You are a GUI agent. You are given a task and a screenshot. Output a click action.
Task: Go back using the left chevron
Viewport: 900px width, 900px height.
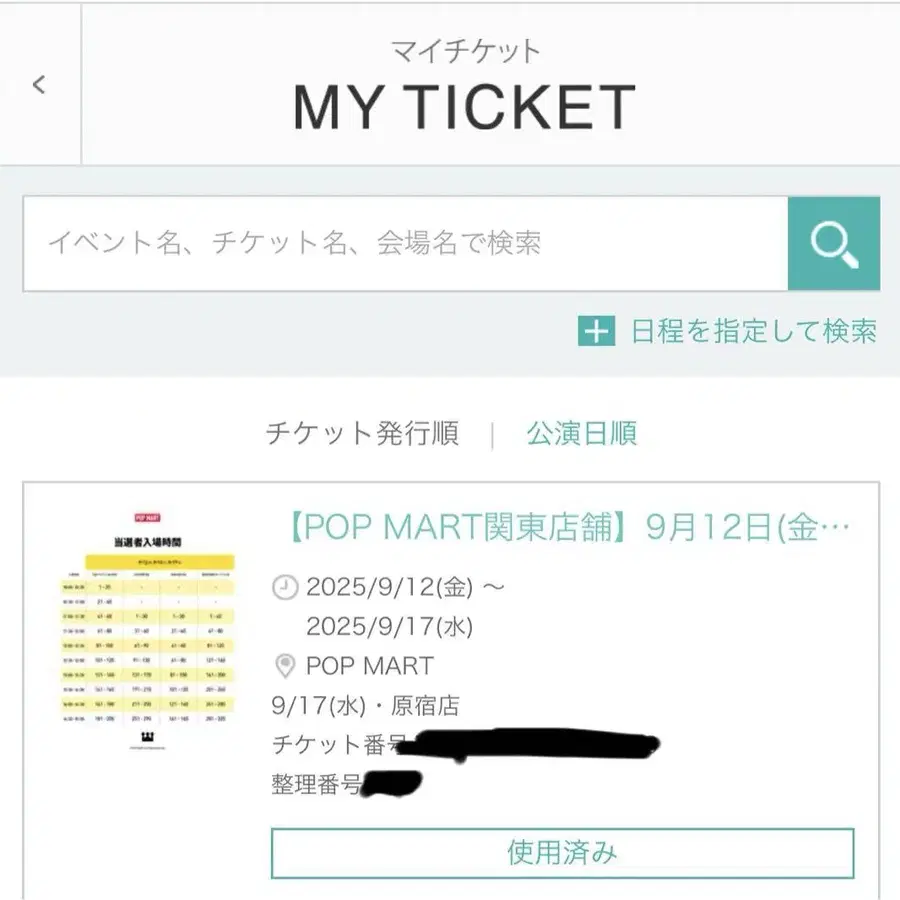39,84
